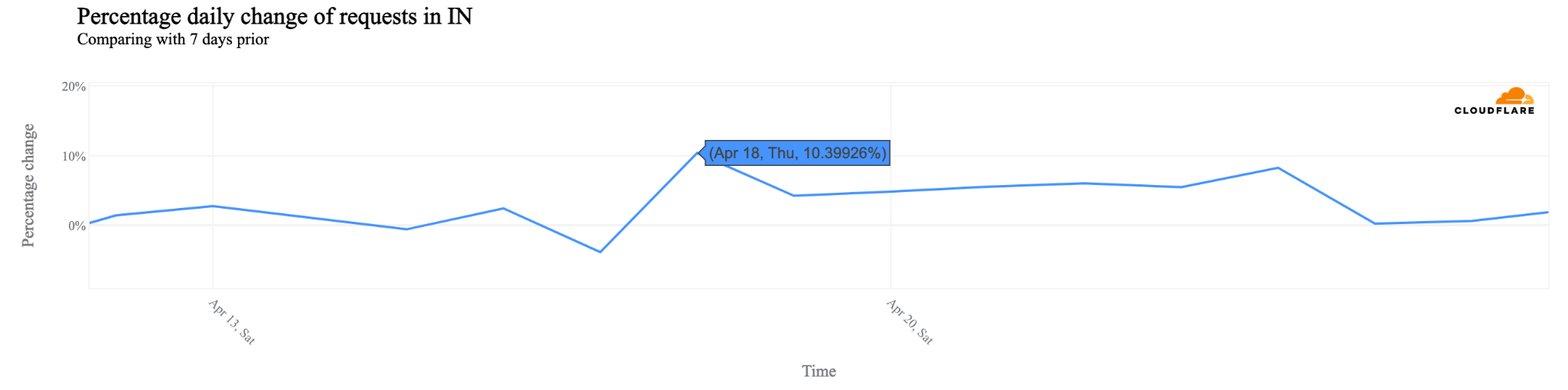Click the second-highest peak near 8%
The height and width of the screenshot is (390, 1568).
coord(1278,167)
